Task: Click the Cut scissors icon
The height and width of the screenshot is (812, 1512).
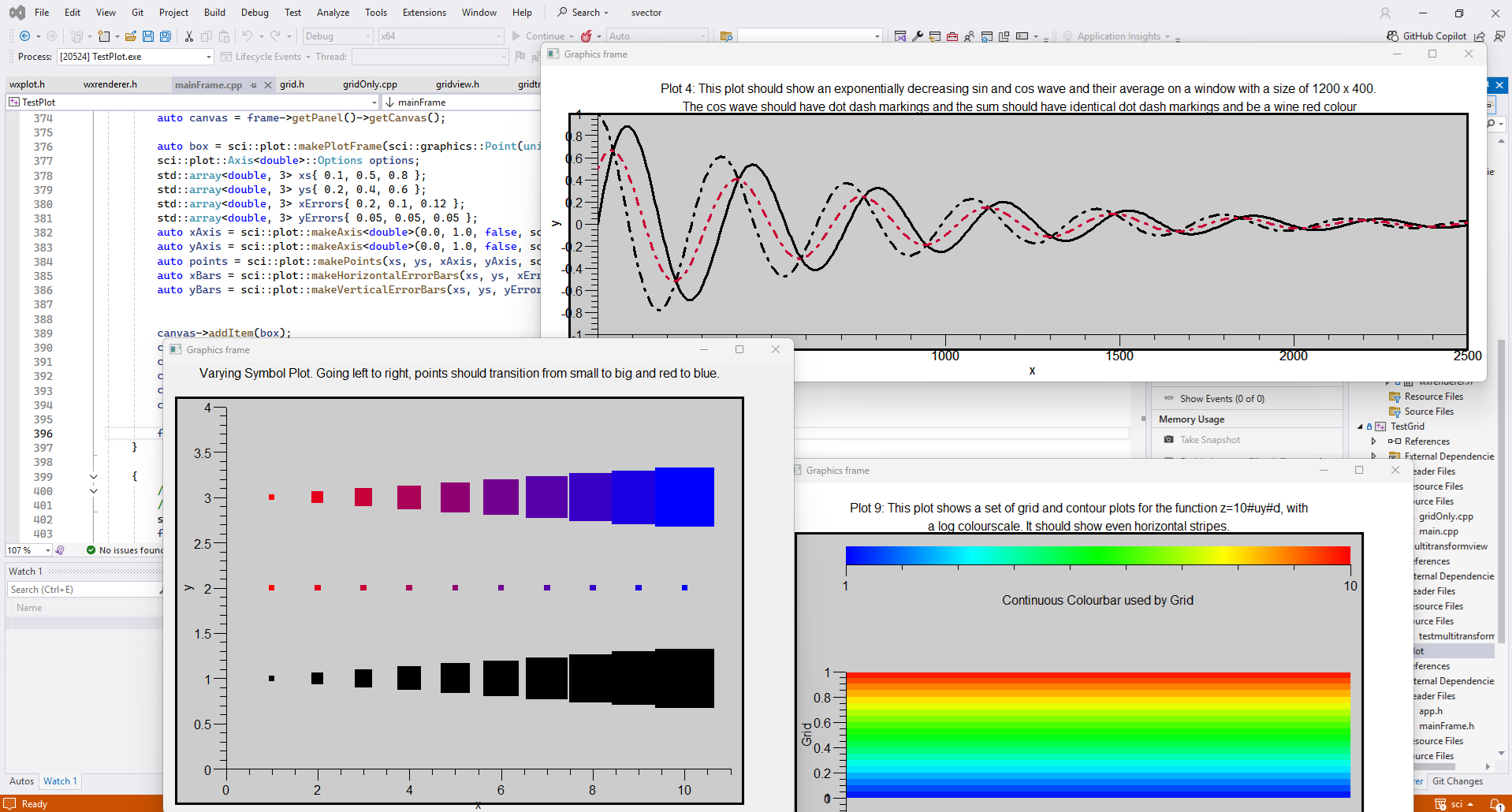Action: click(188, 36)
